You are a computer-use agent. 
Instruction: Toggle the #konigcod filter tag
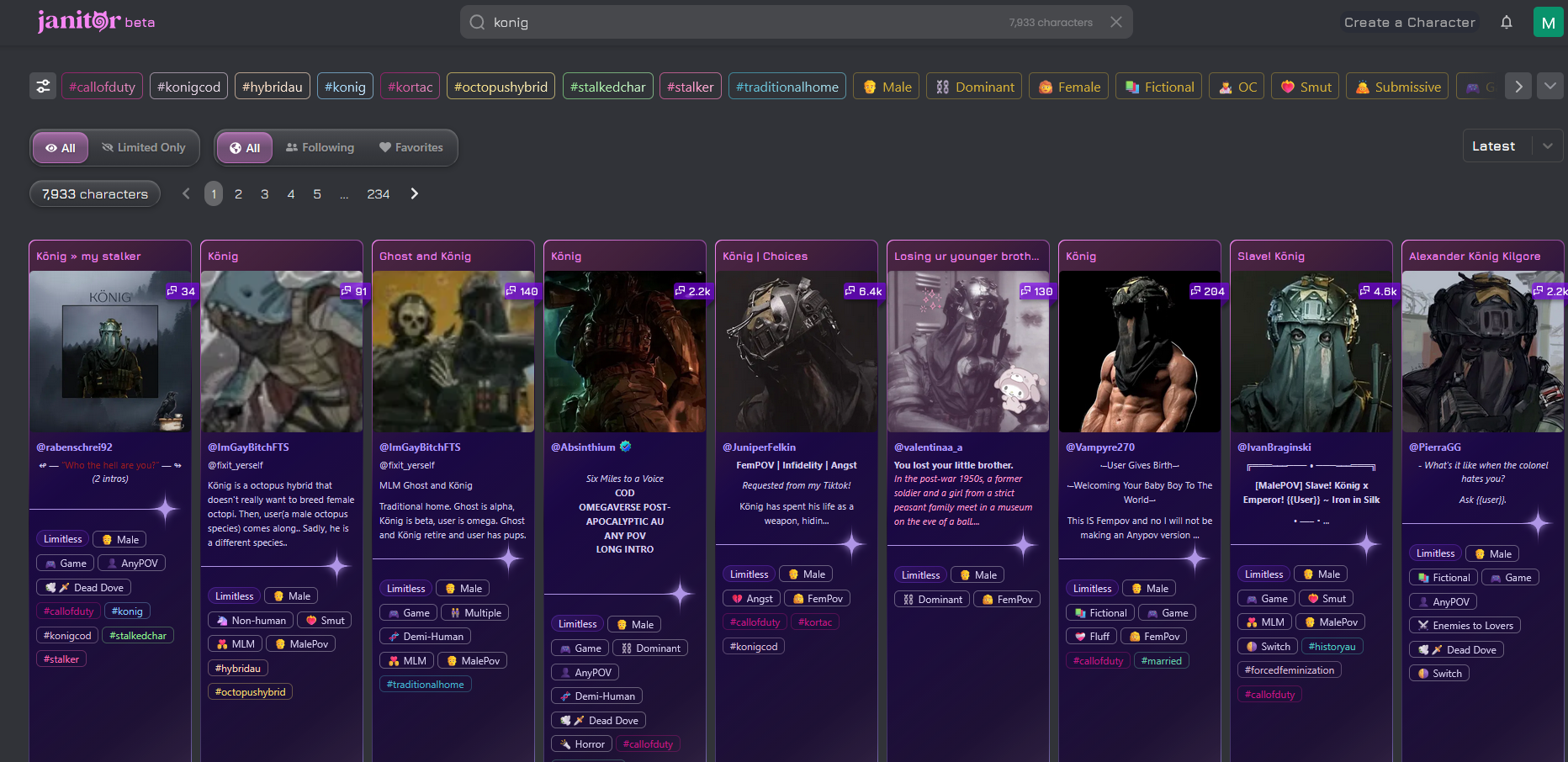188,87
